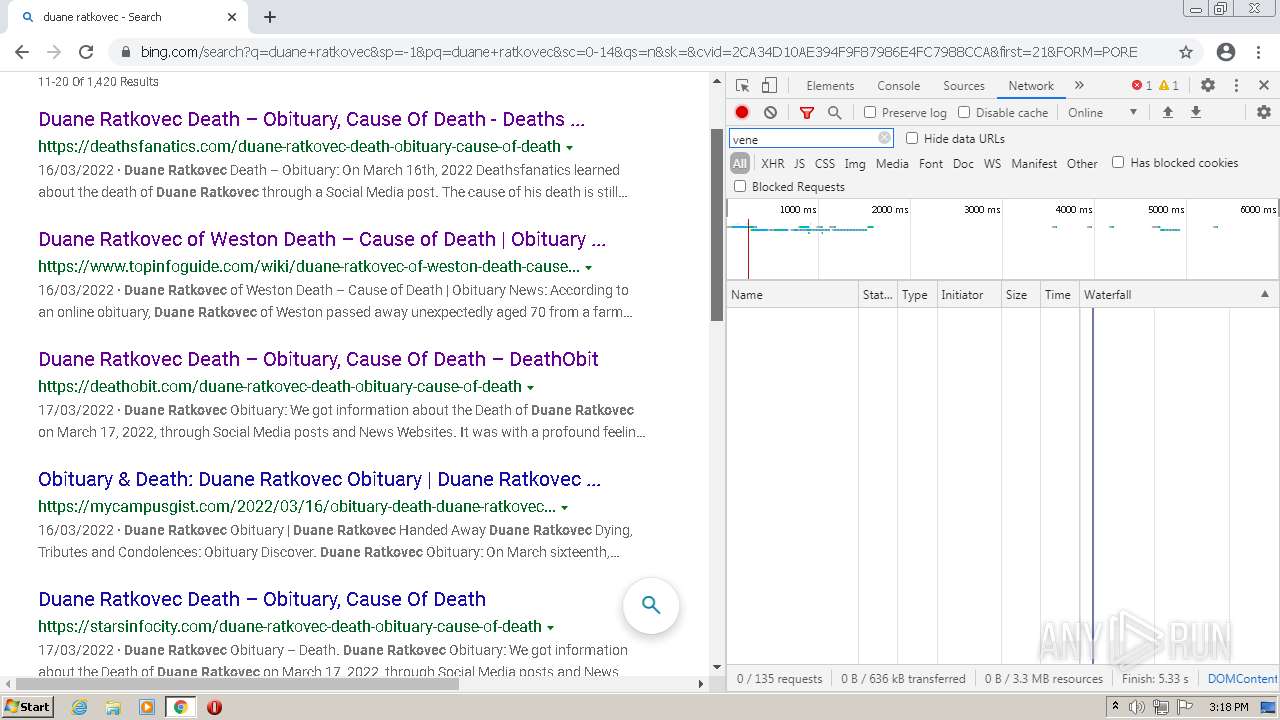Open DevTools settings gear

point(1208,86)
